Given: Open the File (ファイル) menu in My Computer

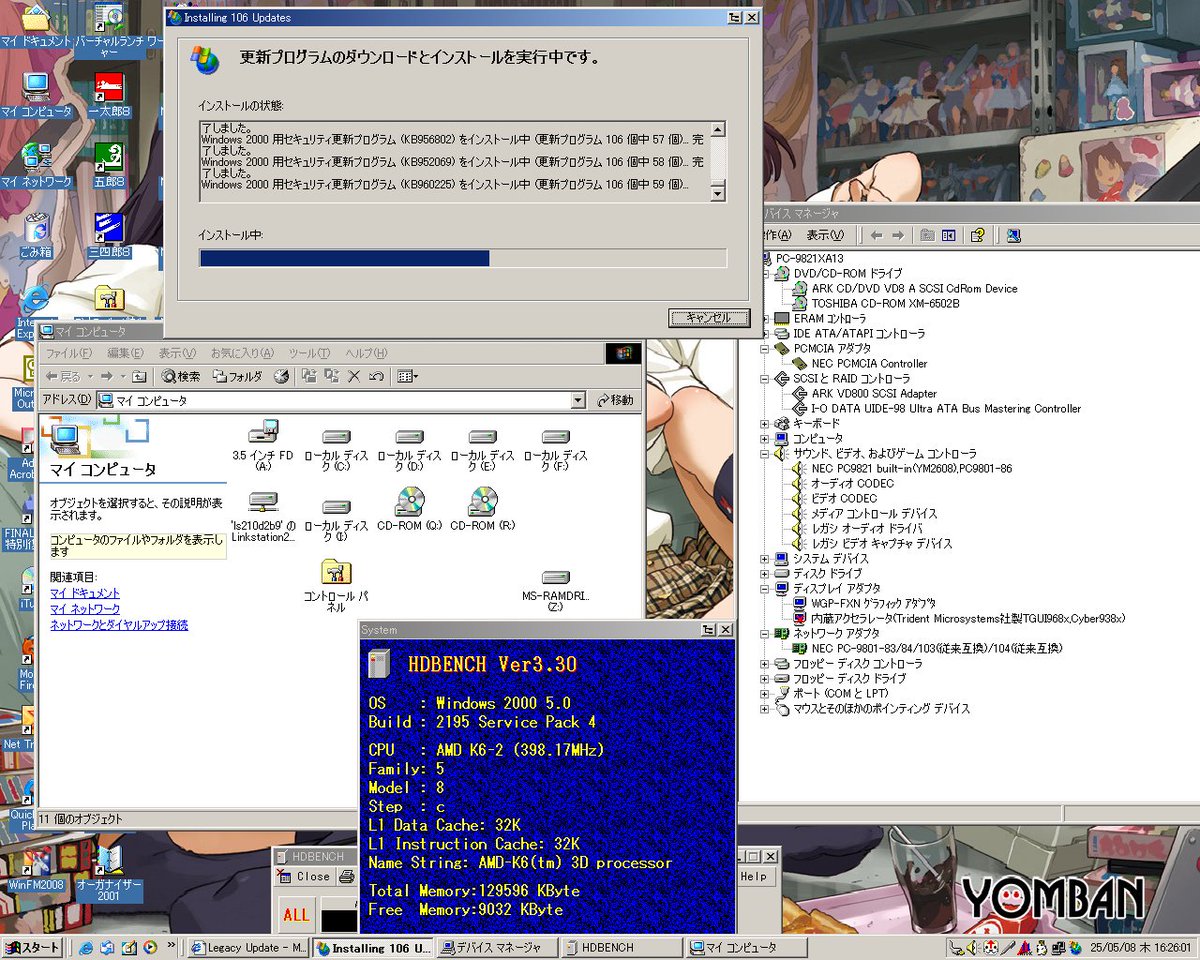Looking at the screenshot, I should 69,353.
